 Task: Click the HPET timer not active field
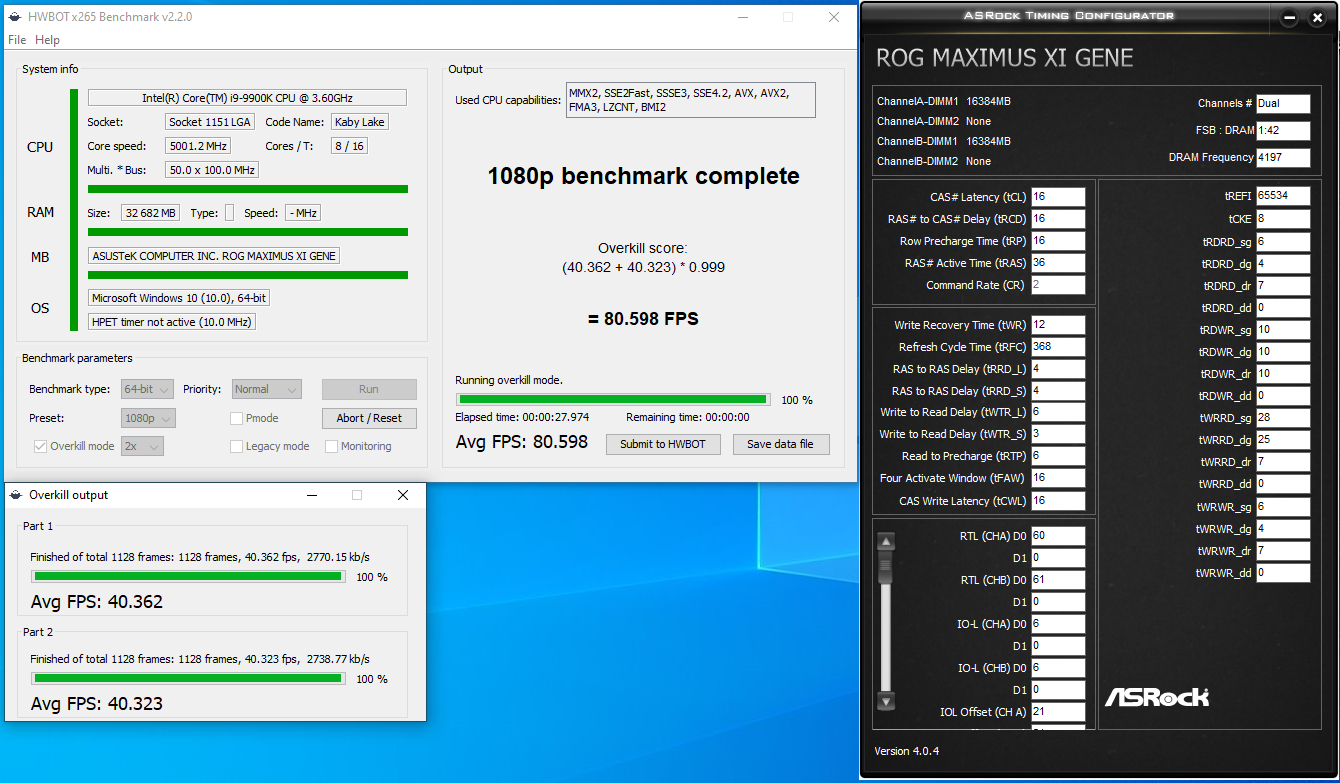pyautogui.click(x=172, y=322)
